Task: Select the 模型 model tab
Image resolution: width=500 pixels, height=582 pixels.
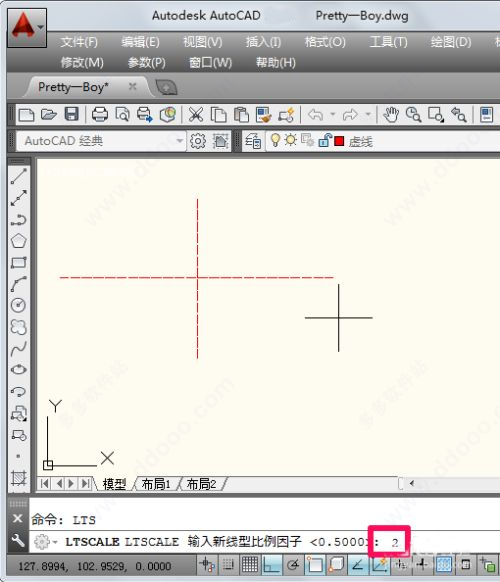Action: point(114,484)
